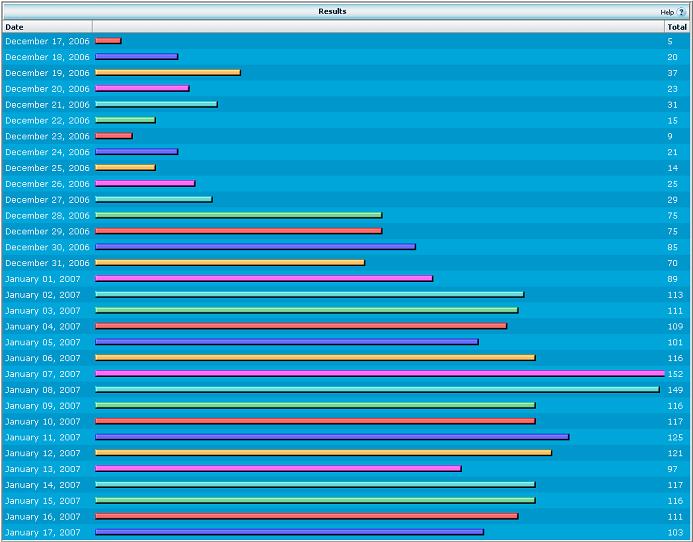Click the red bar for December 17, 2006
Screen dimensions: 693x542
click(x=108, y=41)
